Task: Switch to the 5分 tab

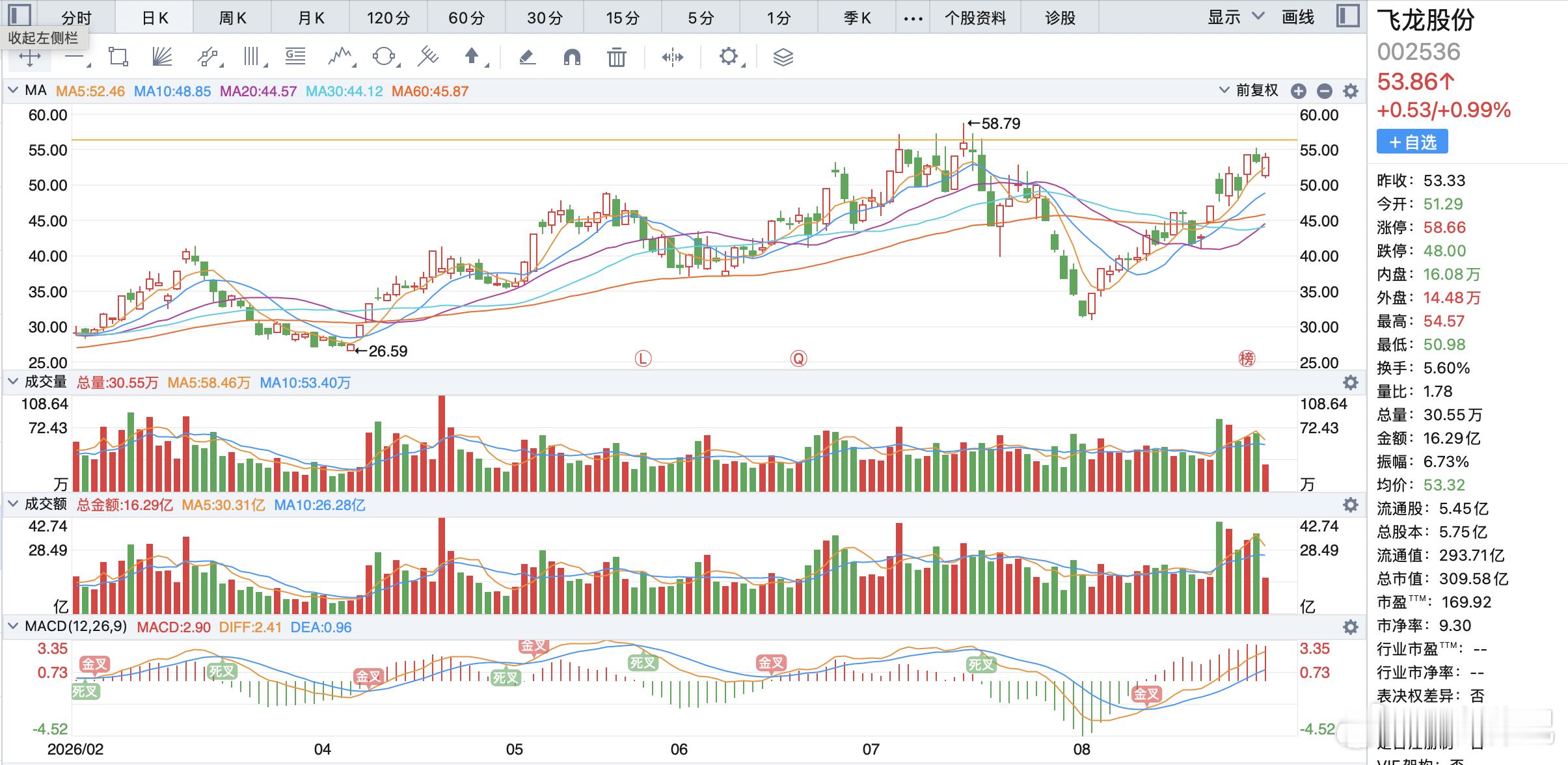Action: tap(701, 18)
